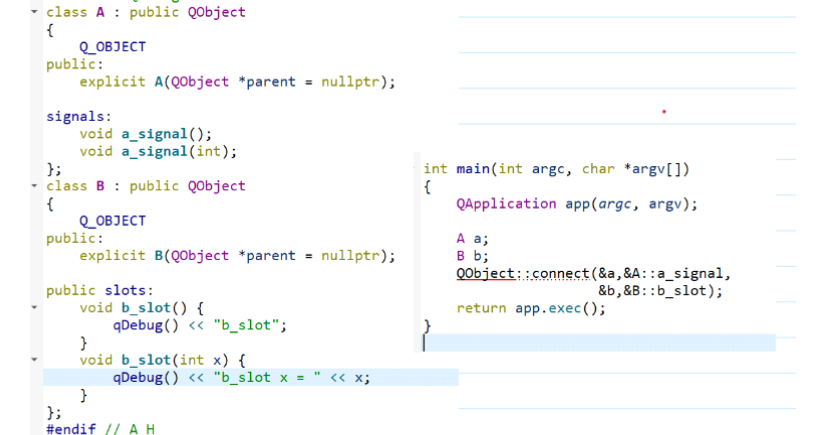Collapse the class A fold arrow
This screenshot has width=840, height=435.
point(35,12)
